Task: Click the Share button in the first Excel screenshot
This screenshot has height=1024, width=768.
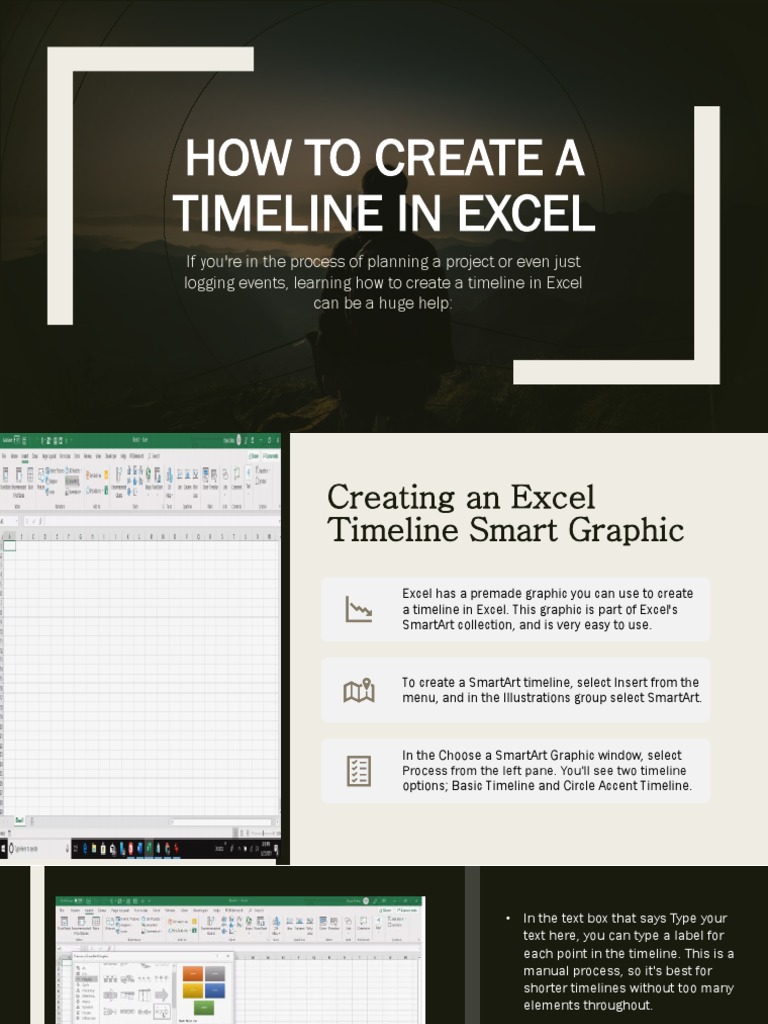Action: 253,456
